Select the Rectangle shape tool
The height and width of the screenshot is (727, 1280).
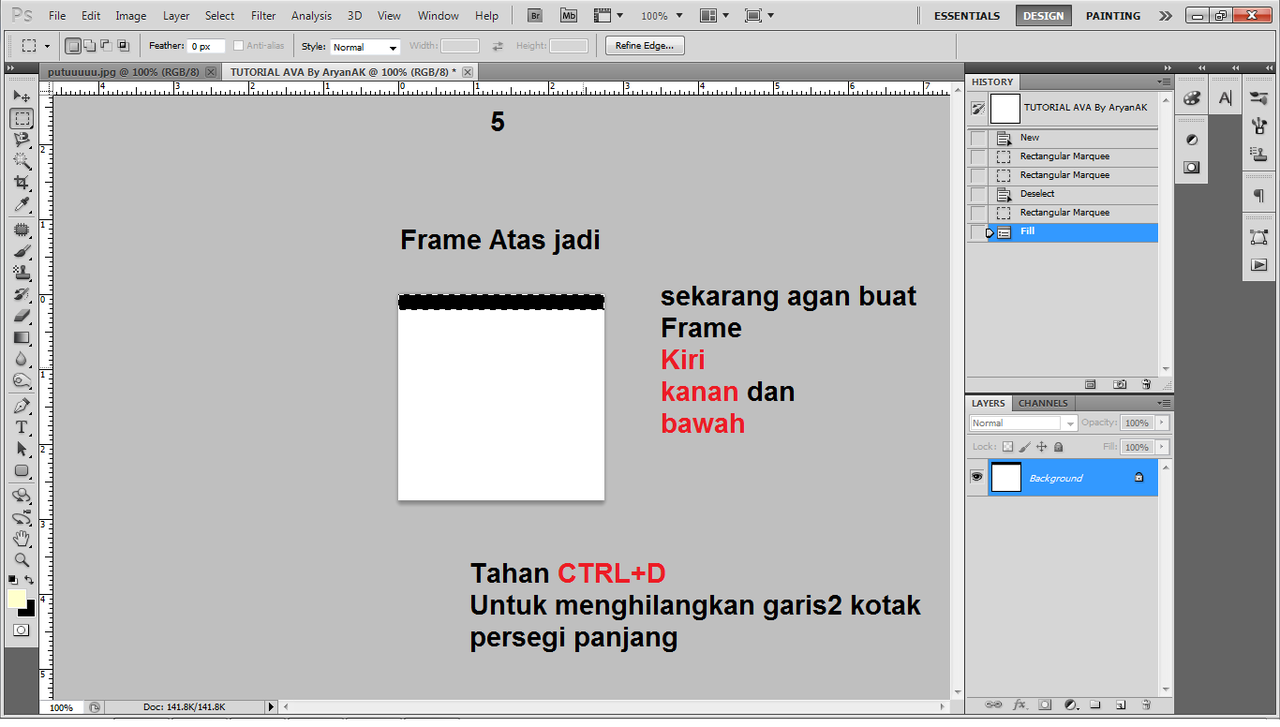tap(21, 471)
